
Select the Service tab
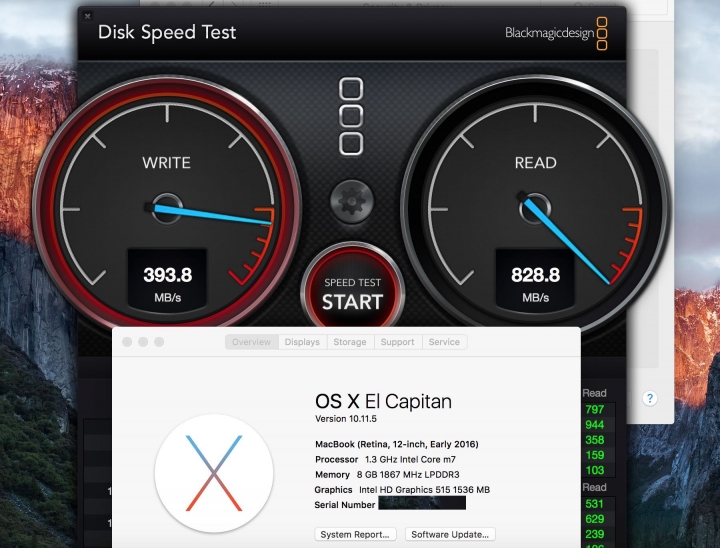click(444, 342)
